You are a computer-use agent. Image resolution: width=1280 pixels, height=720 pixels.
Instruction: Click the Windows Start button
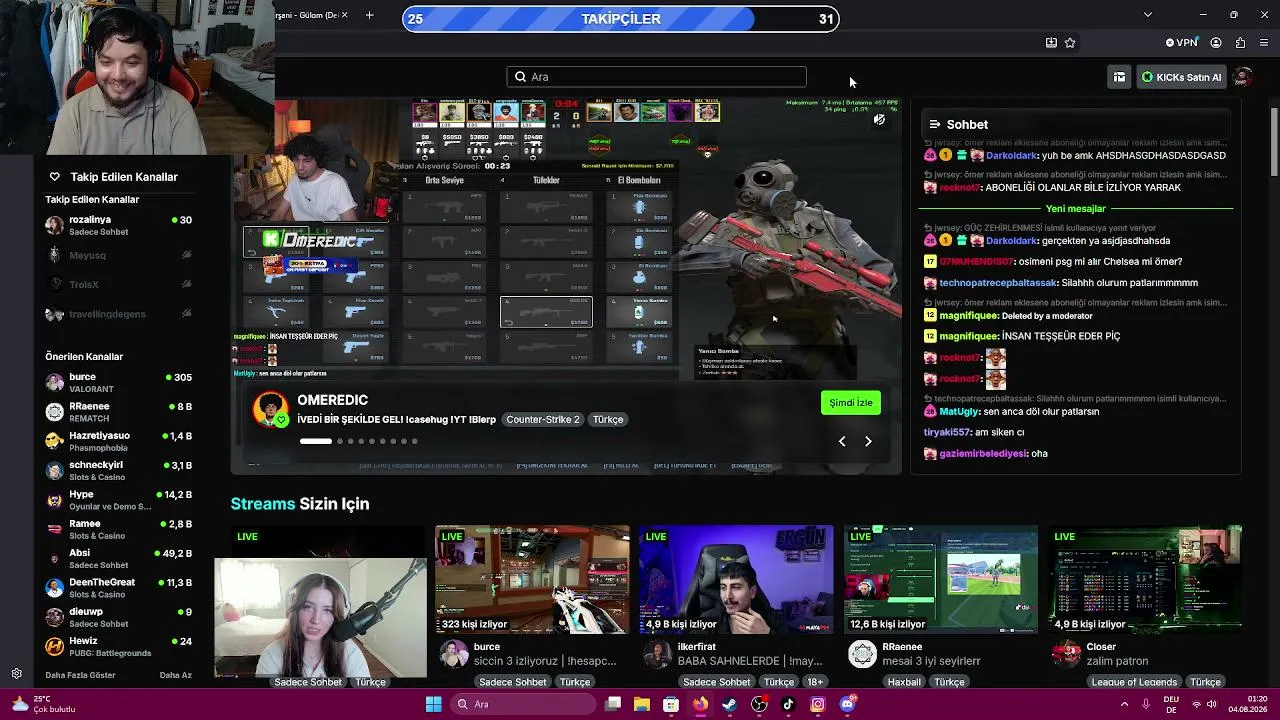click(433, 704)
